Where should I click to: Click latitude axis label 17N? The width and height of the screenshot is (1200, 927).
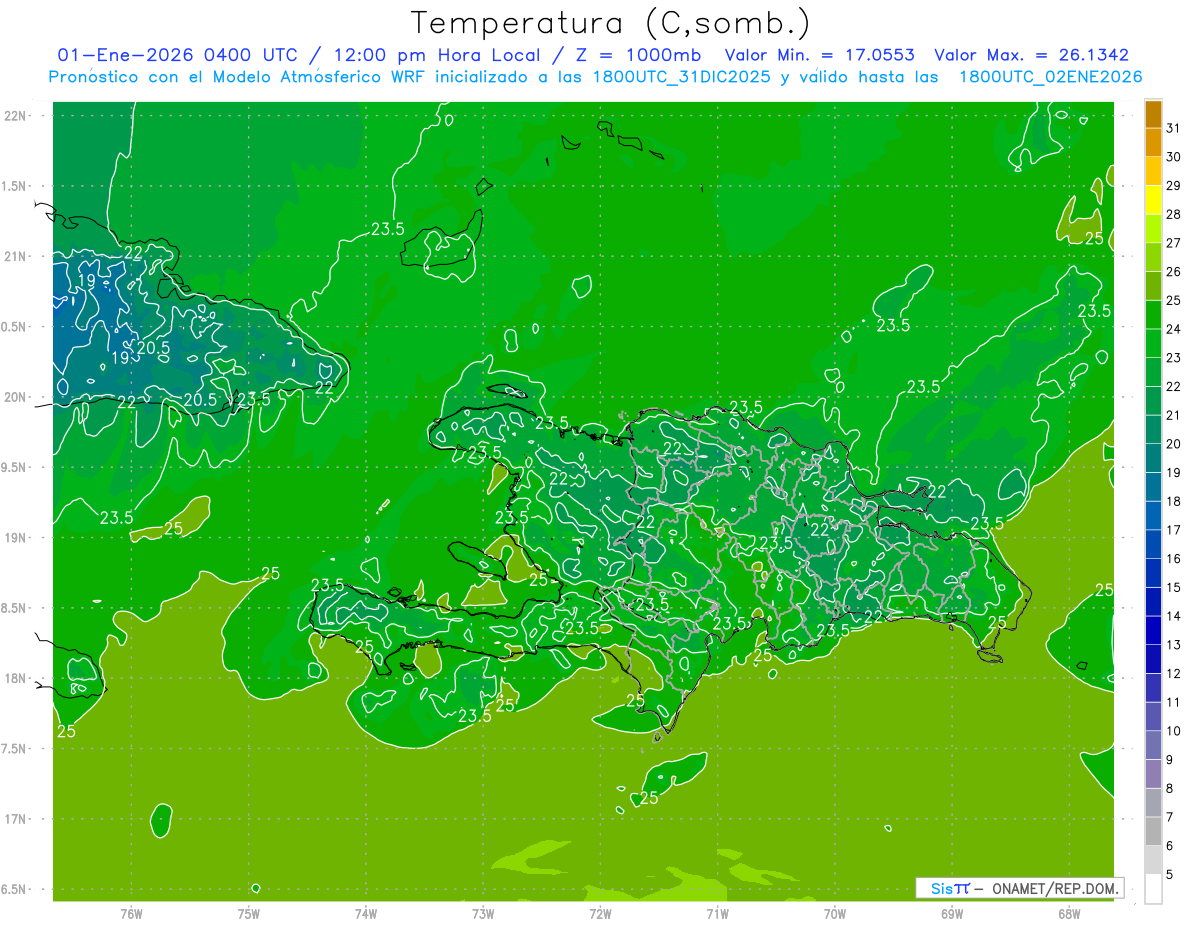click(15, 819)
